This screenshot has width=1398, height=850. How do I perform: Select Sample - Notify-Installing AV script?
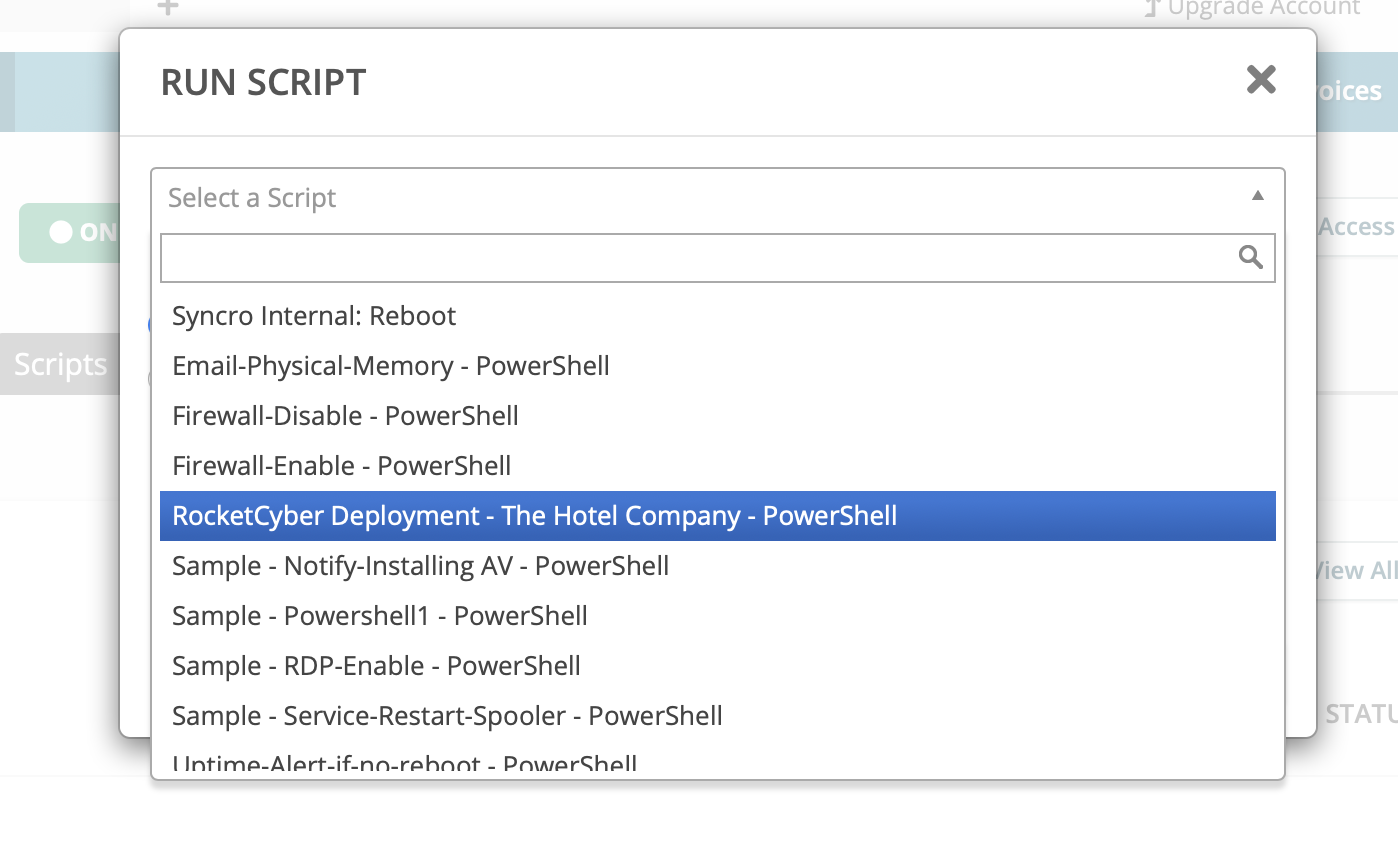[717, 566]
